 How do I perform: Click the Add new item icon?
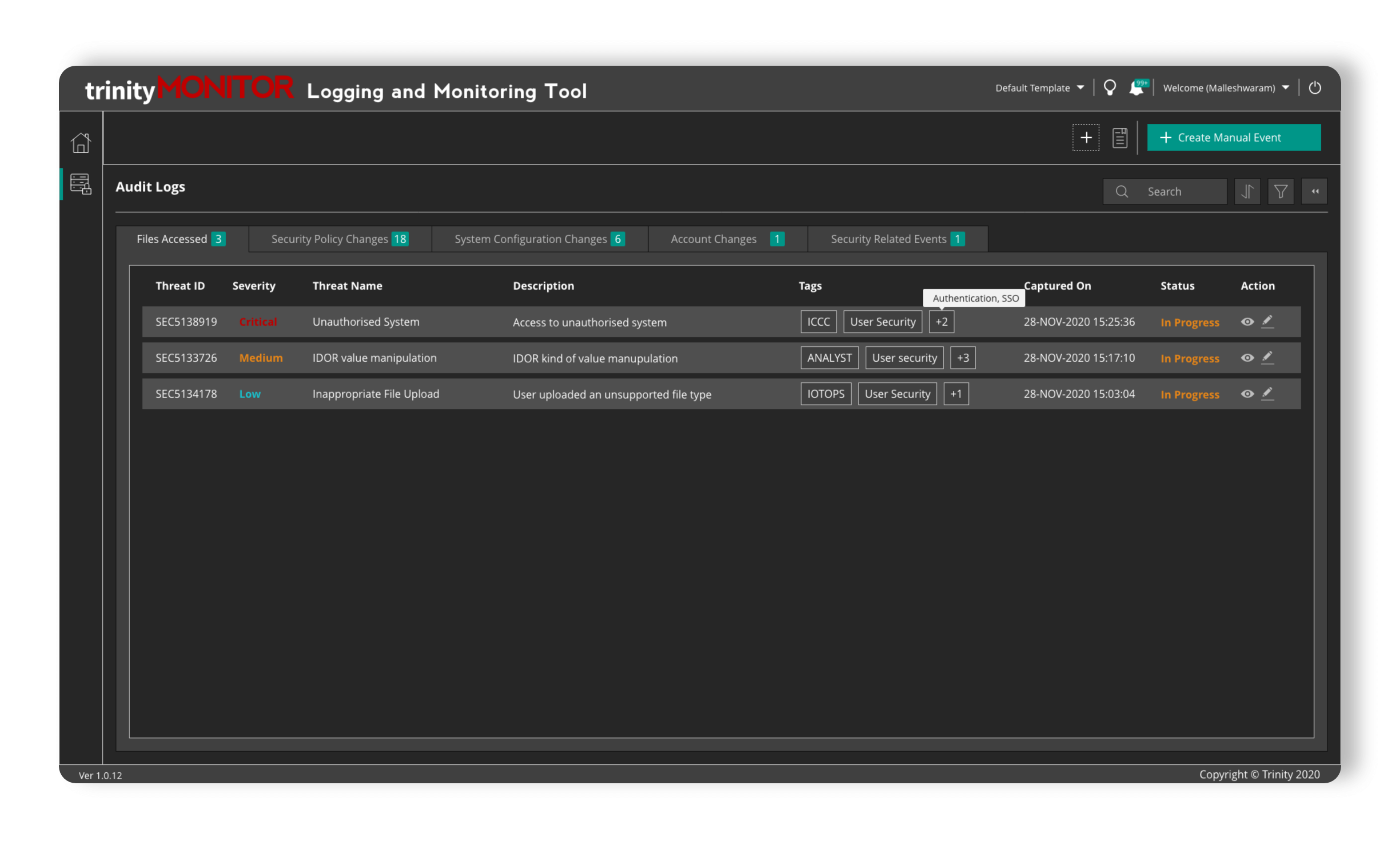(1086, 138)
